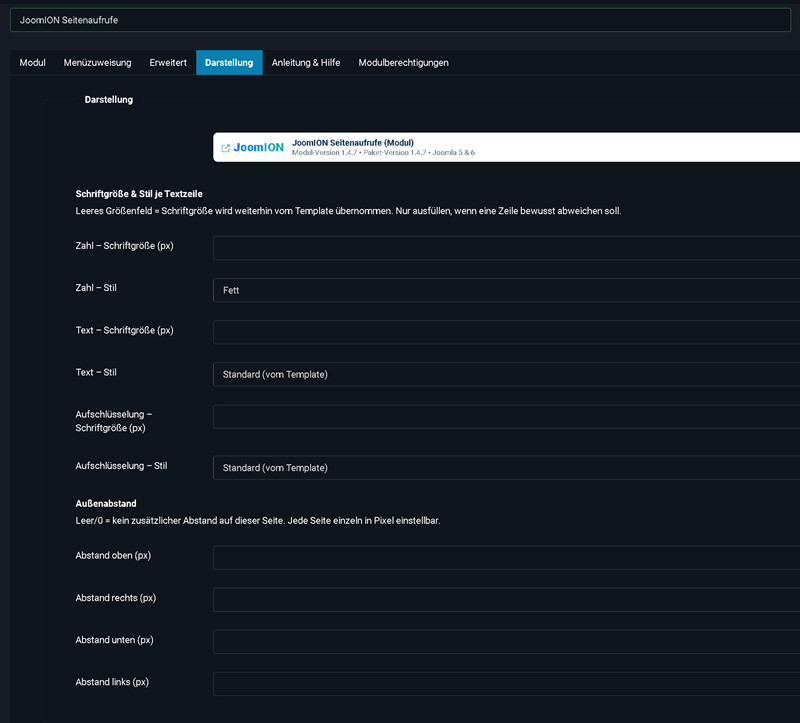The width and height of the screenshot is (800, 723).
Task: Click the 'JoomION Seitenaufrufe (Modul)' banner title
Action: click(x=353, y=143)
